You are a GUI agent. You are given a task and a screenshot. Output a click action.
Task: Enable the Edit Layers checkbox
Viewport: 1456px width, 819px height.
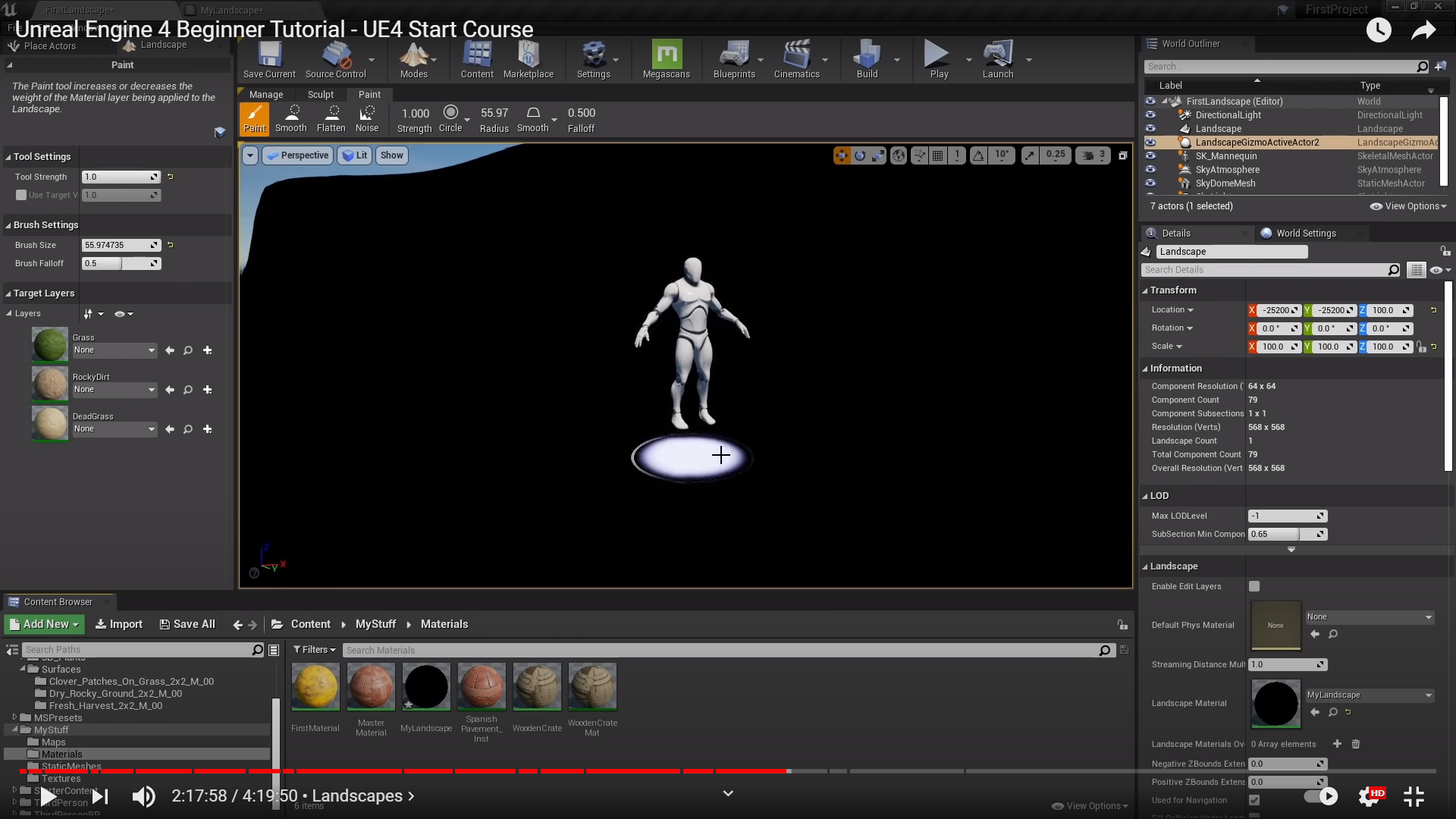(1254, 586)
